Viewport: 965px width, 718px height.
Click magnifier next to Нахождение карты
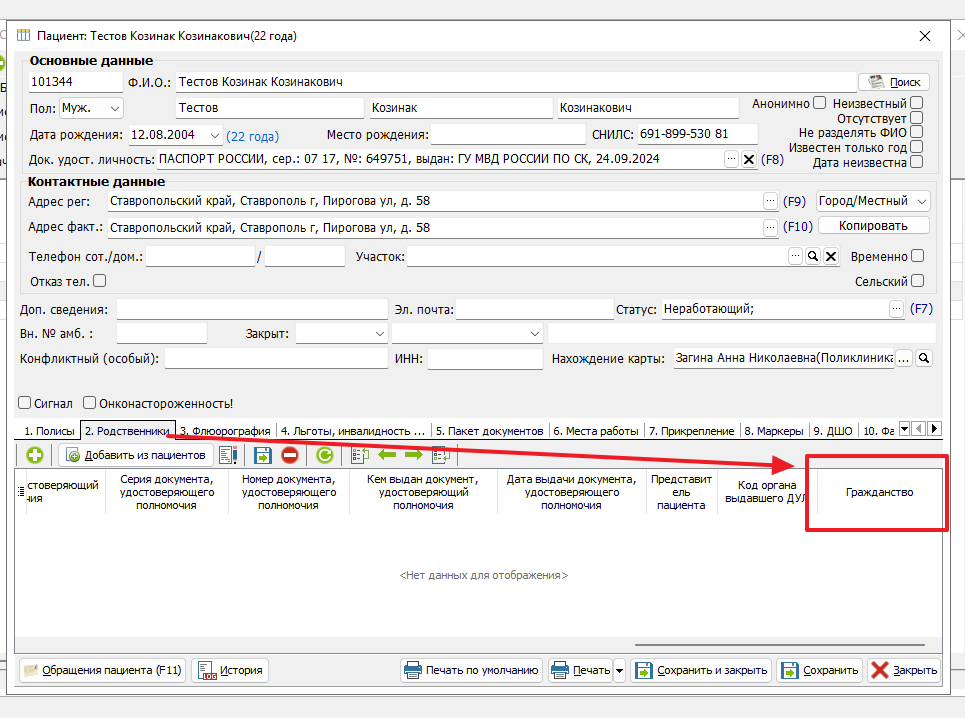coord(924,358)
